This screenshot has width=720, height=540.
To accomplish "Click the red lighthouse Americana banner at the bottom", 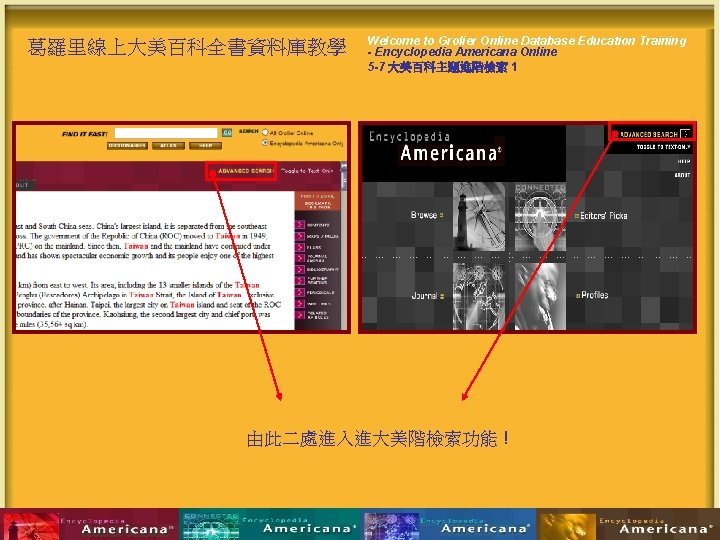I will [x=90, y=524].
